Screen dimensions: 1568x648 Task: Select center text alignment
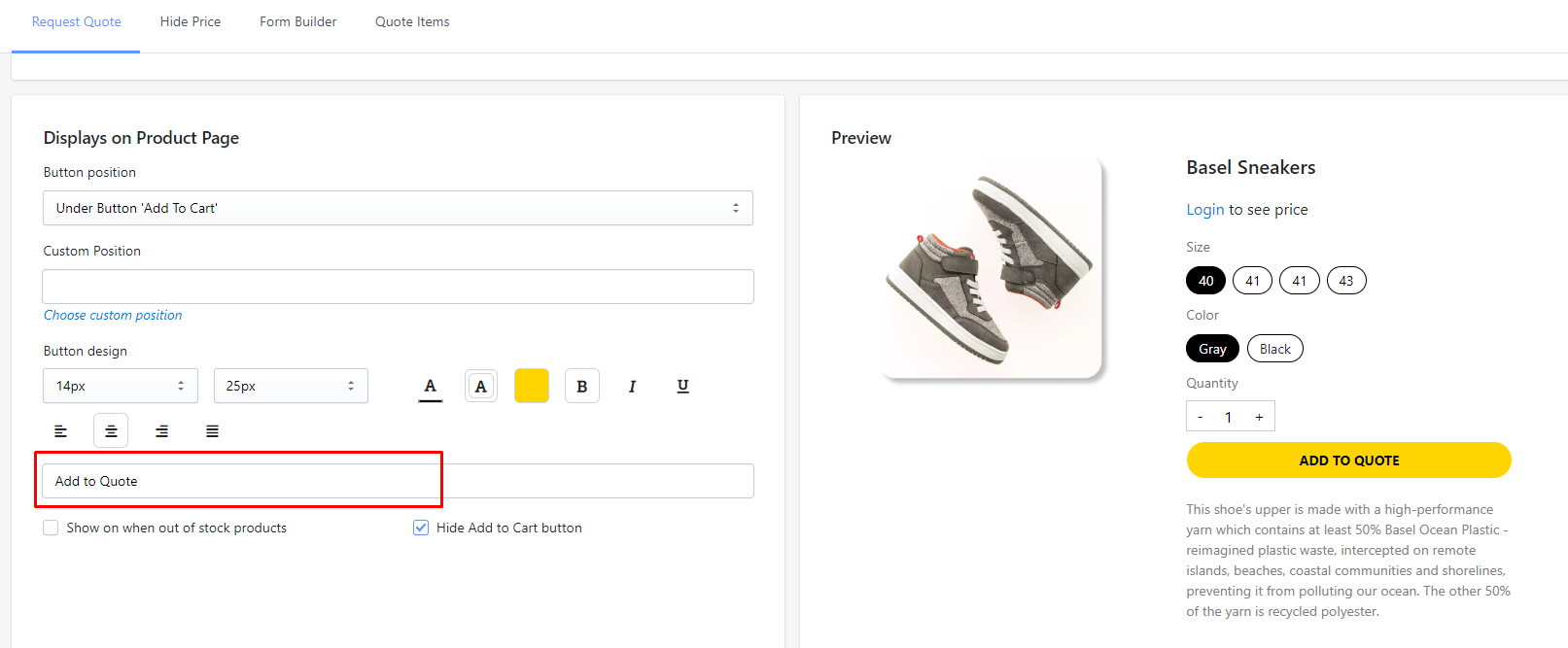pyautogui.click(x=111, y=430)
